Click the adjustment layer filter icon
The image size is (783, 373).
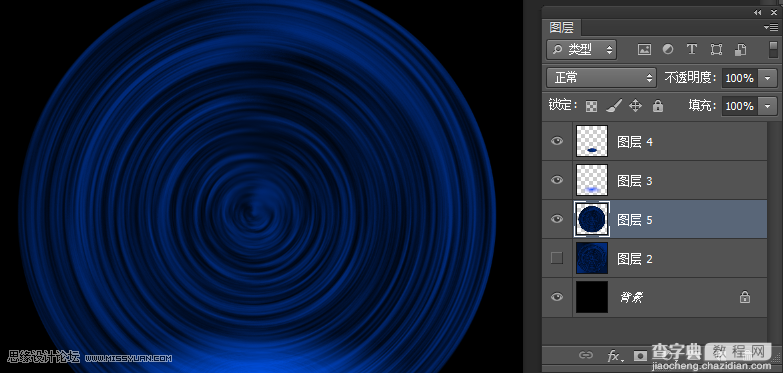tap(668, 49)
